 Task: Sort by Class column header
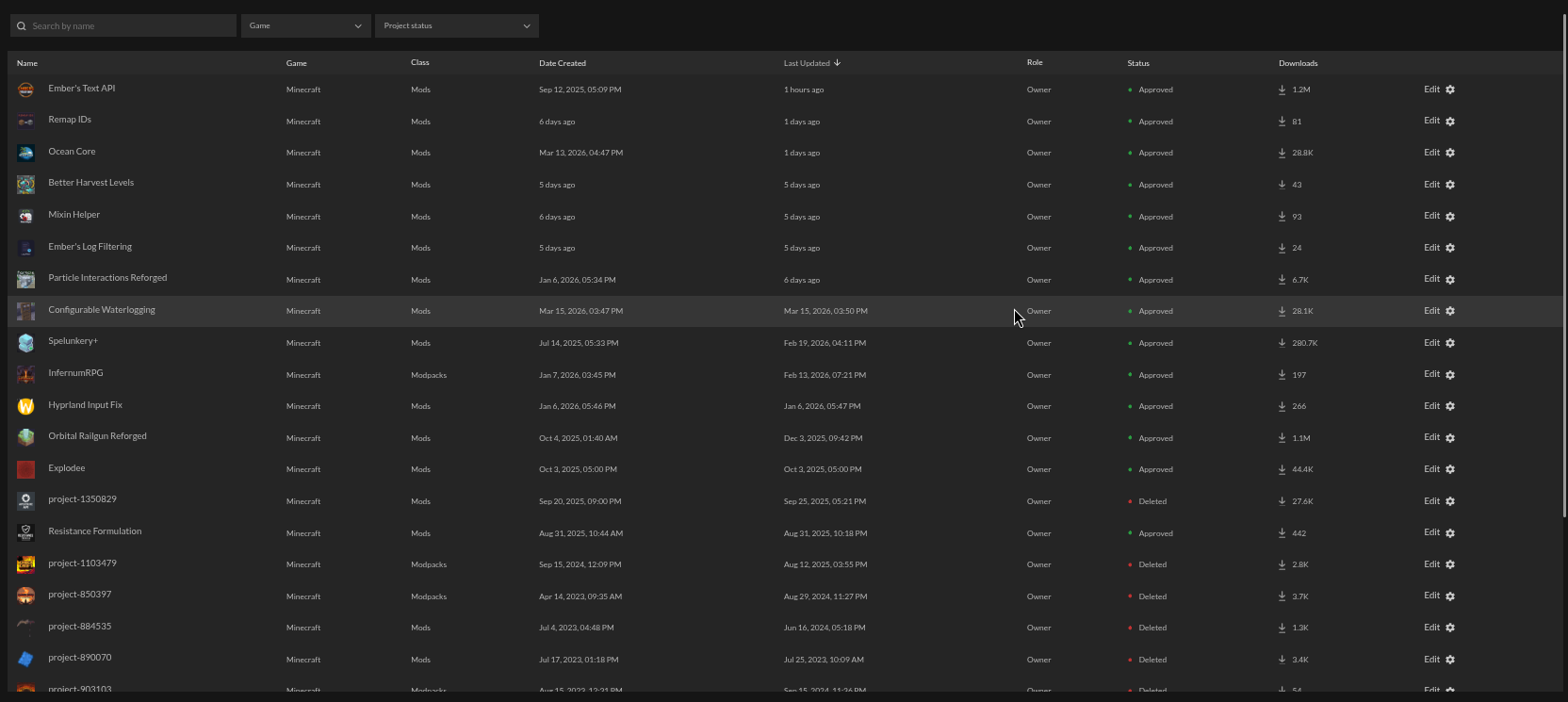coord(420,63)
